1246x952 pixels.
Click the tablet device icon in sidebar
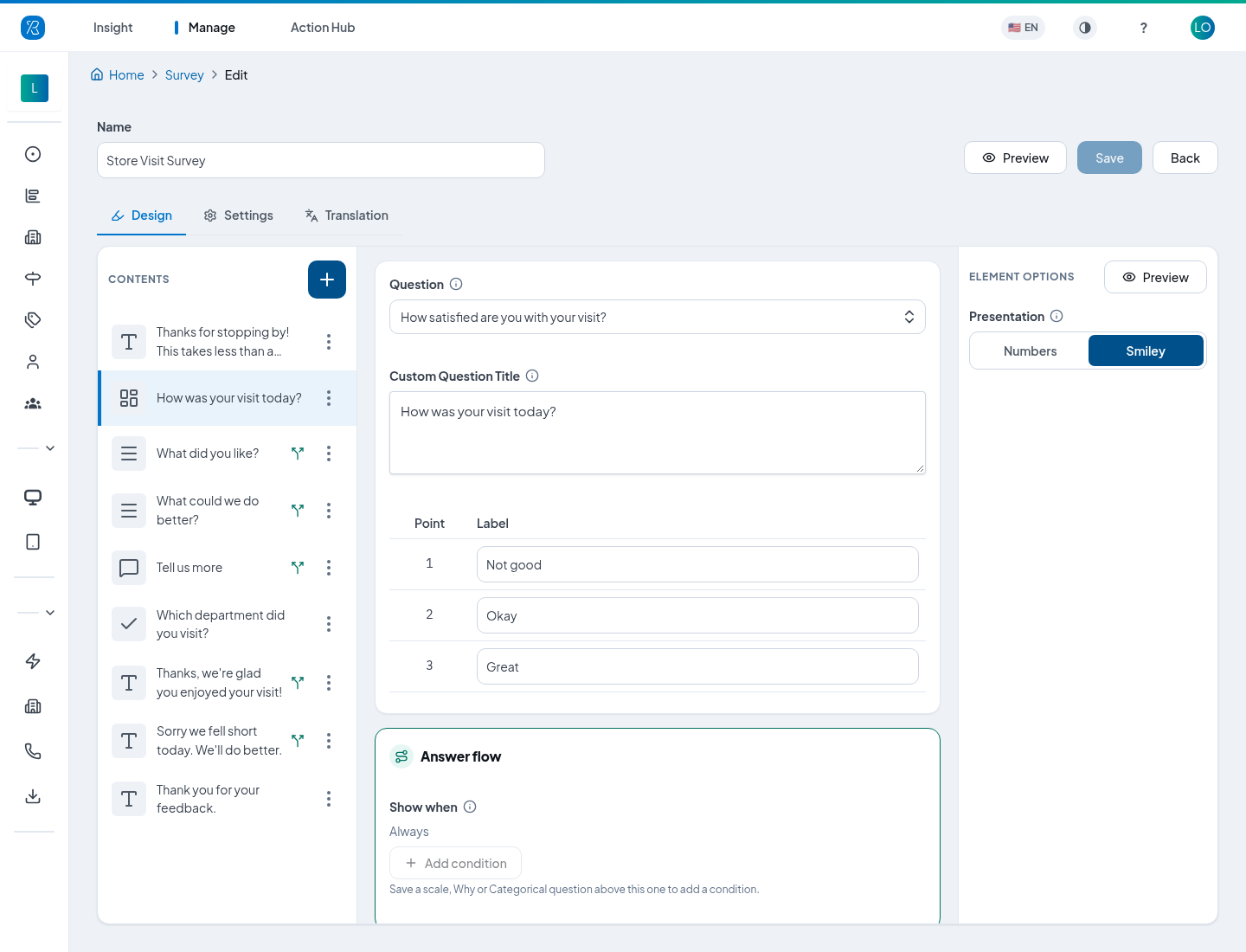point(33,542)
